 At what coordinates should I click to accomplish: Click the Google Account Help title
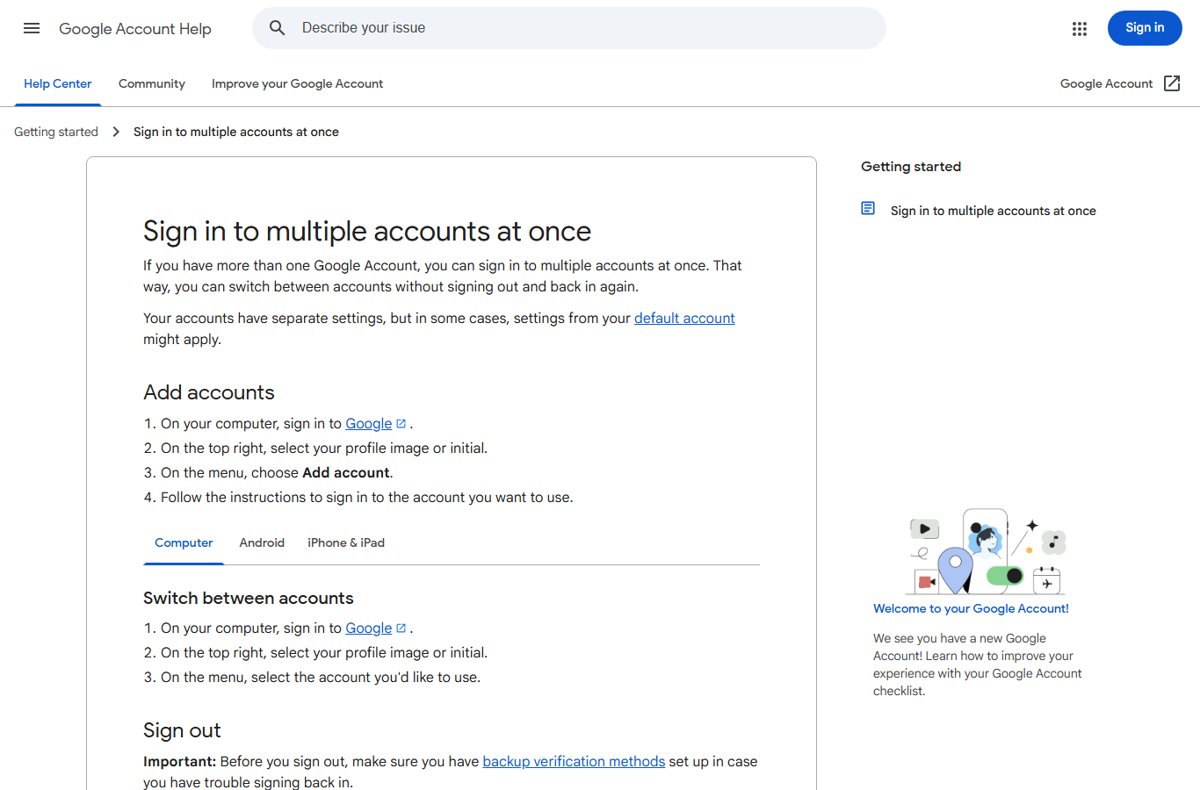[135, 28]
